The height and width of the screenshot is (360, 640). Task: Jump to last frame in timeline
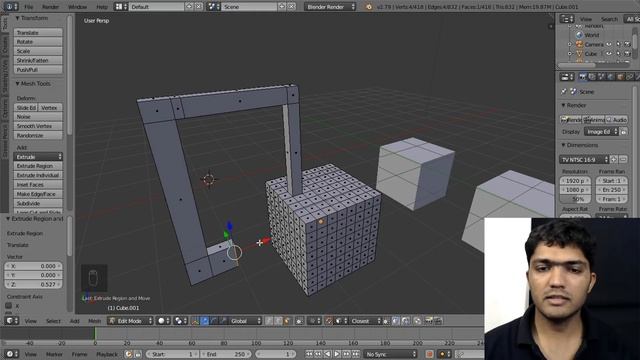356,354
